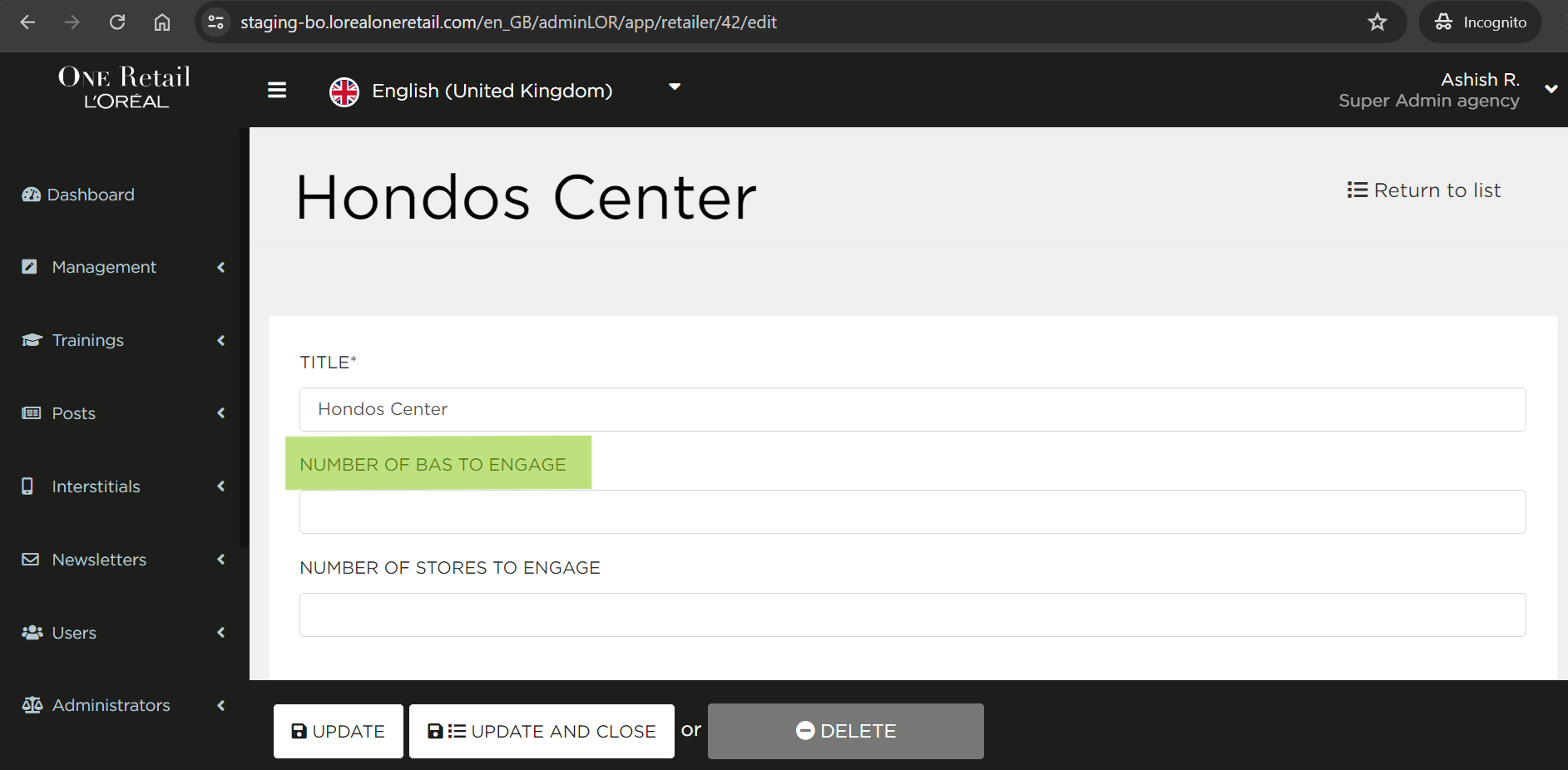
Task: Click the Administrators balance scale icon
Action: pos(32,705)
